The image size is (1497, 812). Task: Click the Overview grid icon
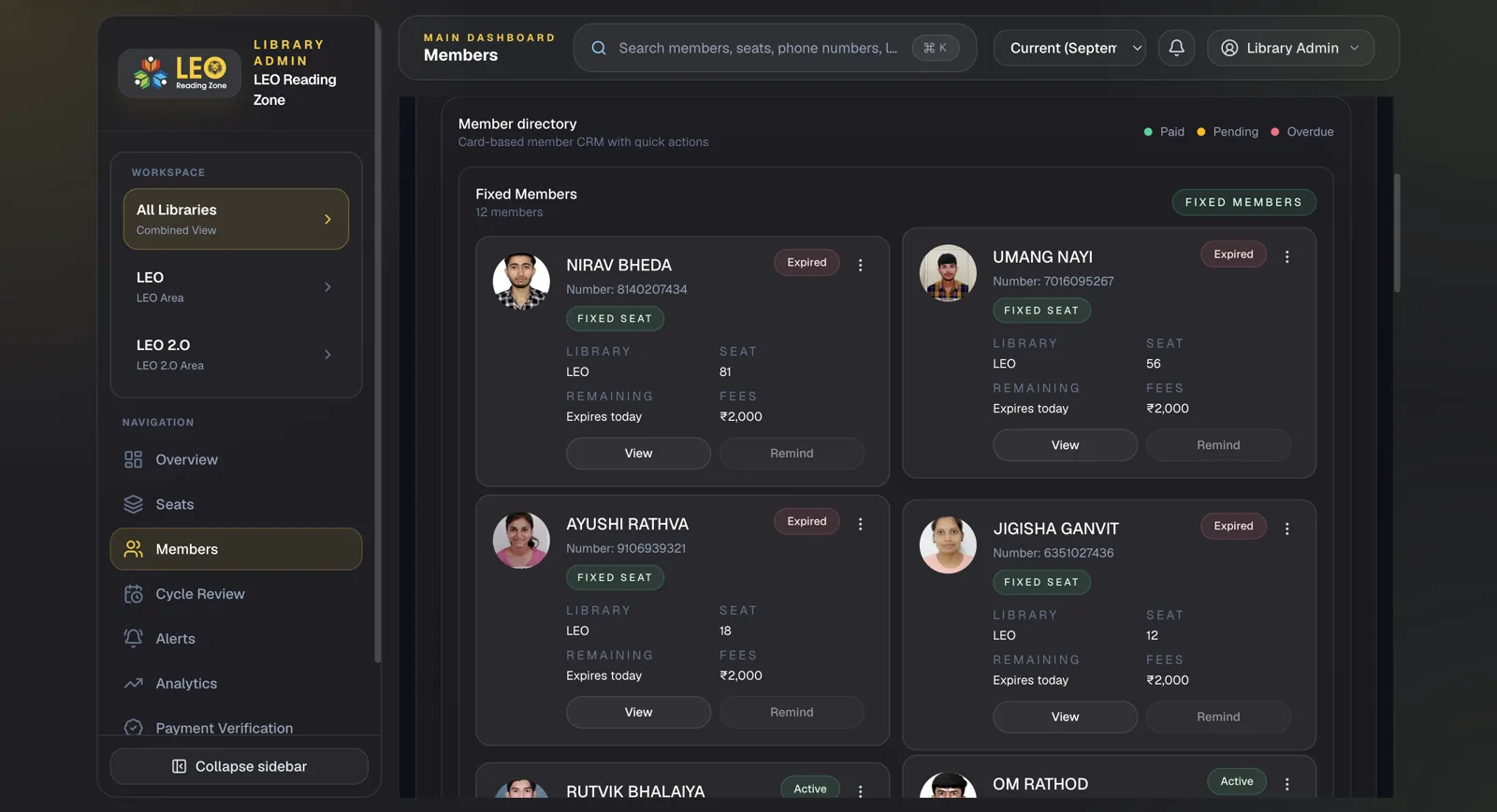pyautogui.click(x=134, y=459)
